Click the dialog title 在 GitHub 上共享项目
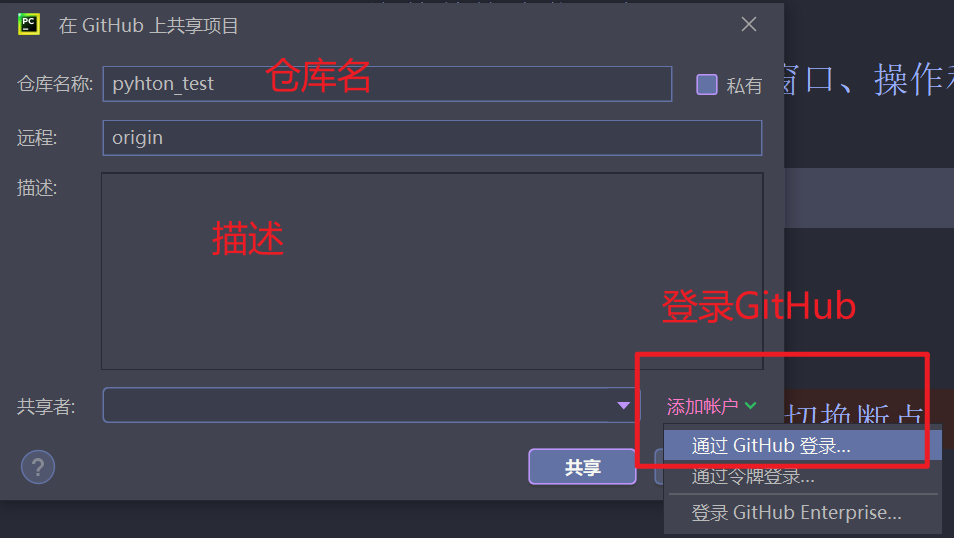Screen dimensions: 954x538 (148, 25)
